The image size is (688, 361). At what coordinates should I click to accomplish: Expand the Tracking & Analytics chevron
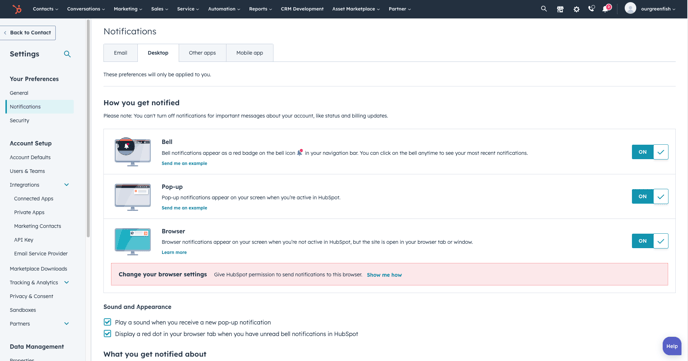click(x=67, y=282)
